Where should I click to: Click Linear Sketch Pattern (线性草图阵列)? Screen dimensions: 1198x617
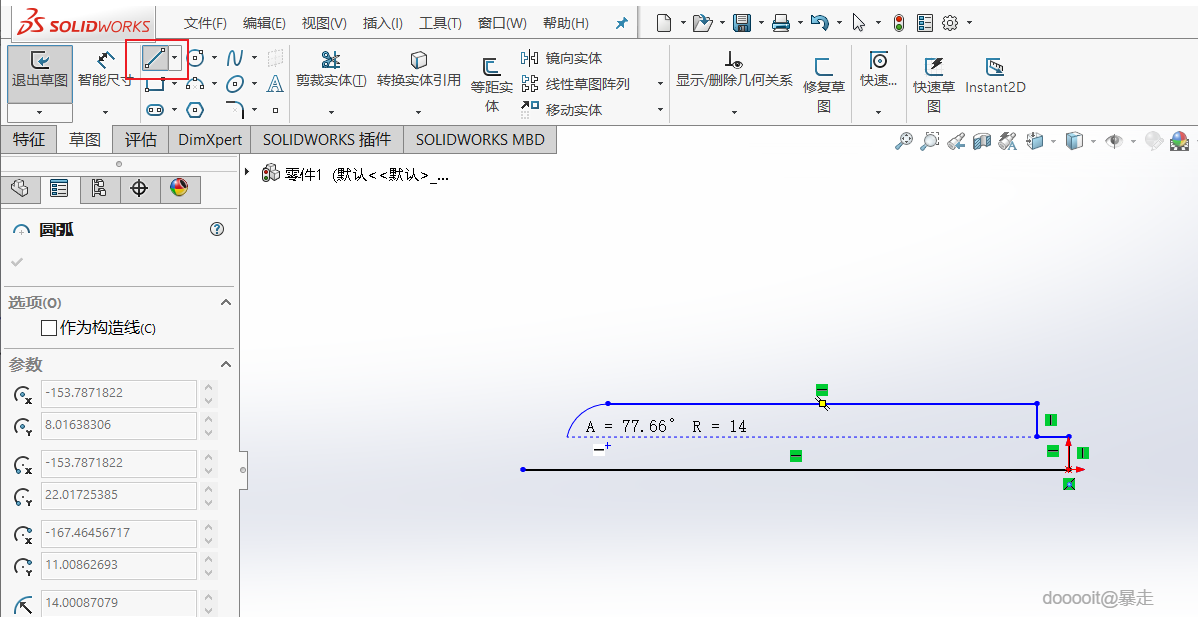(575, 84)
